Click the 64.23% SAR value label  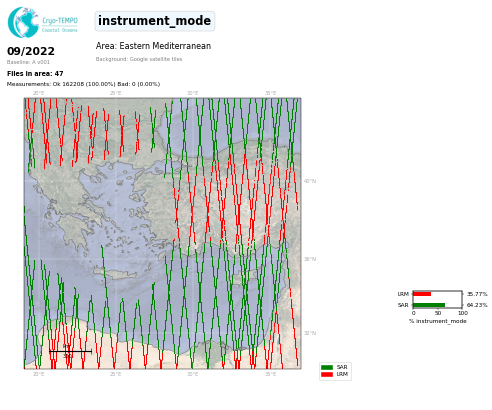coord(477,305)
